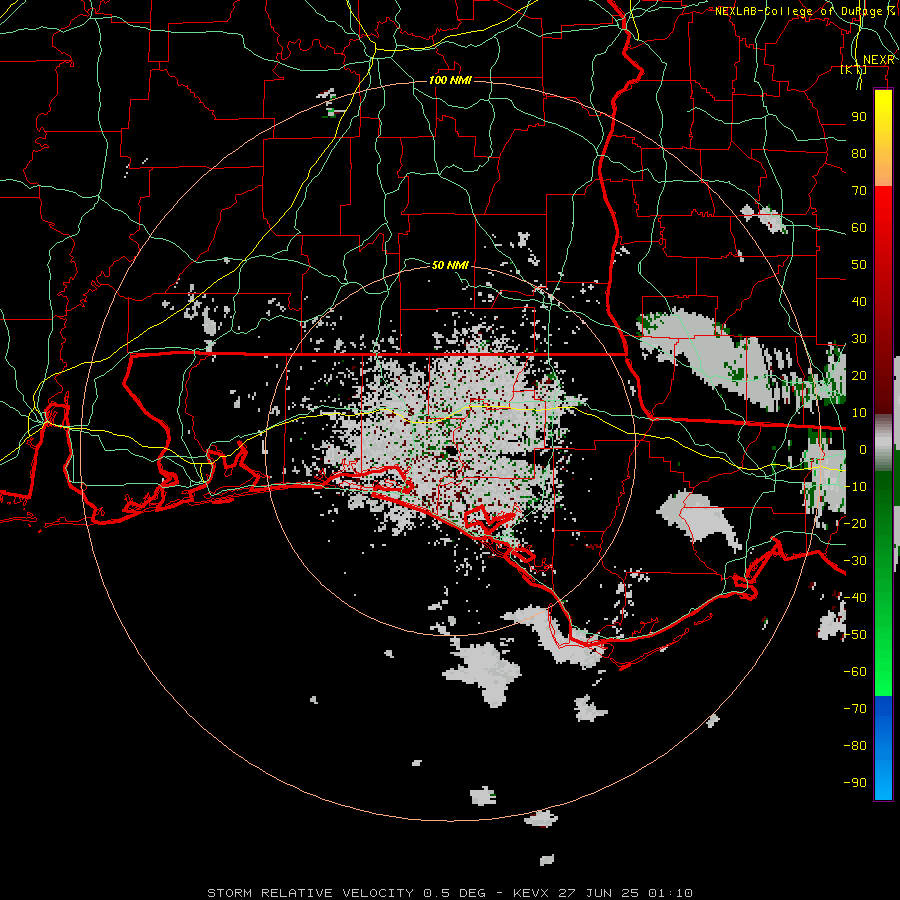Image resolution: width=900 pixels, height=900 pixels.
Task: Click the 90 value on velocity scale
Action: coord(859,117)
